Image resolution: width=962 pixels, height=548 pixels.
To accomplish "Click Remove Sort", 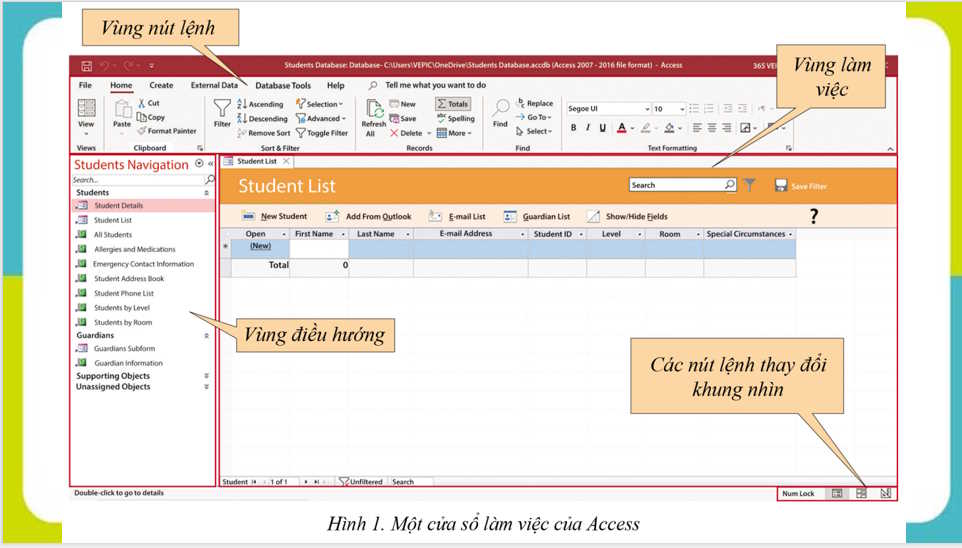I will point(264,133).
